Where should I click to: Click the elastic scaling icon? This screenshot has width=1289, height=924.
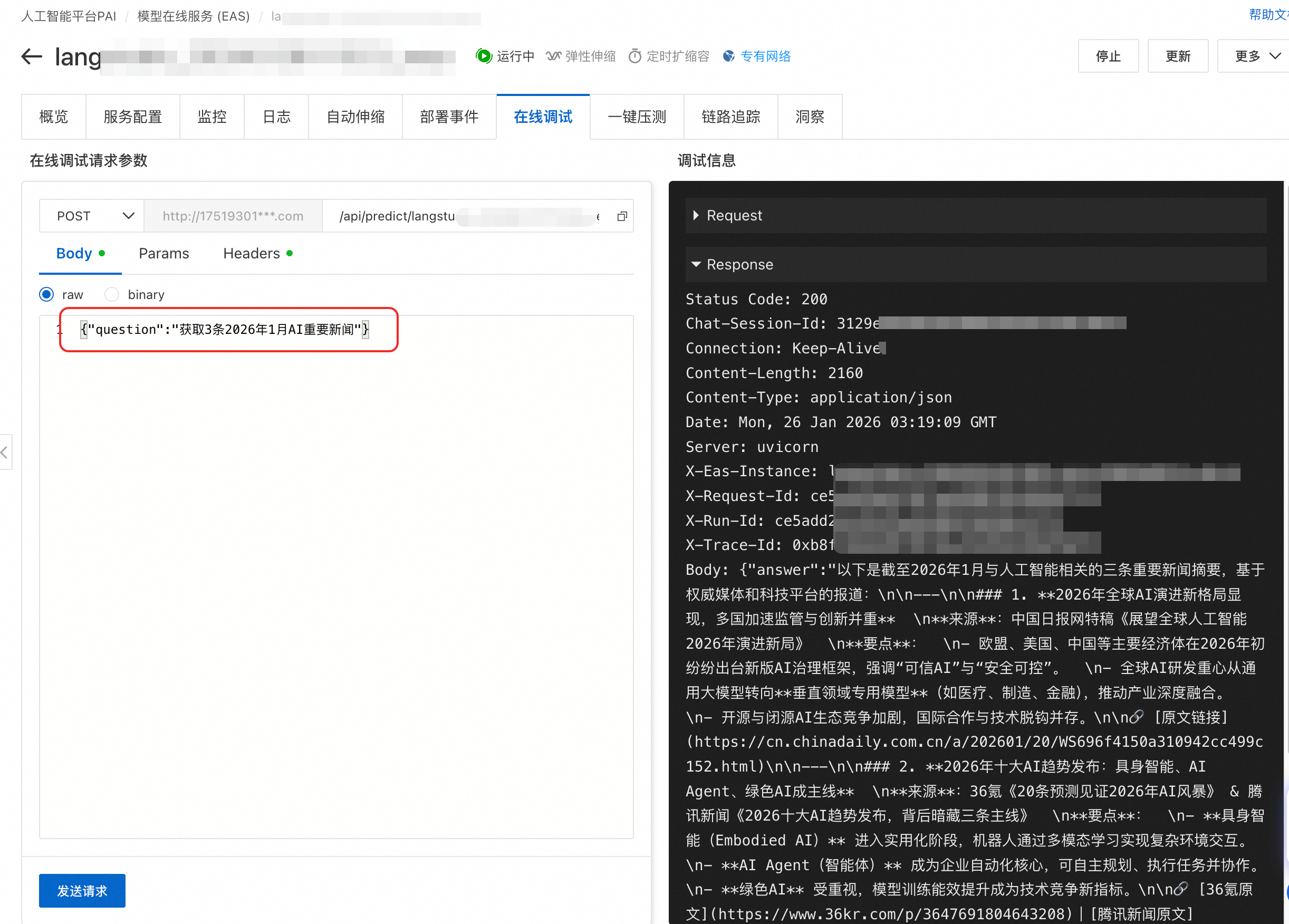[x=553, y=56]
